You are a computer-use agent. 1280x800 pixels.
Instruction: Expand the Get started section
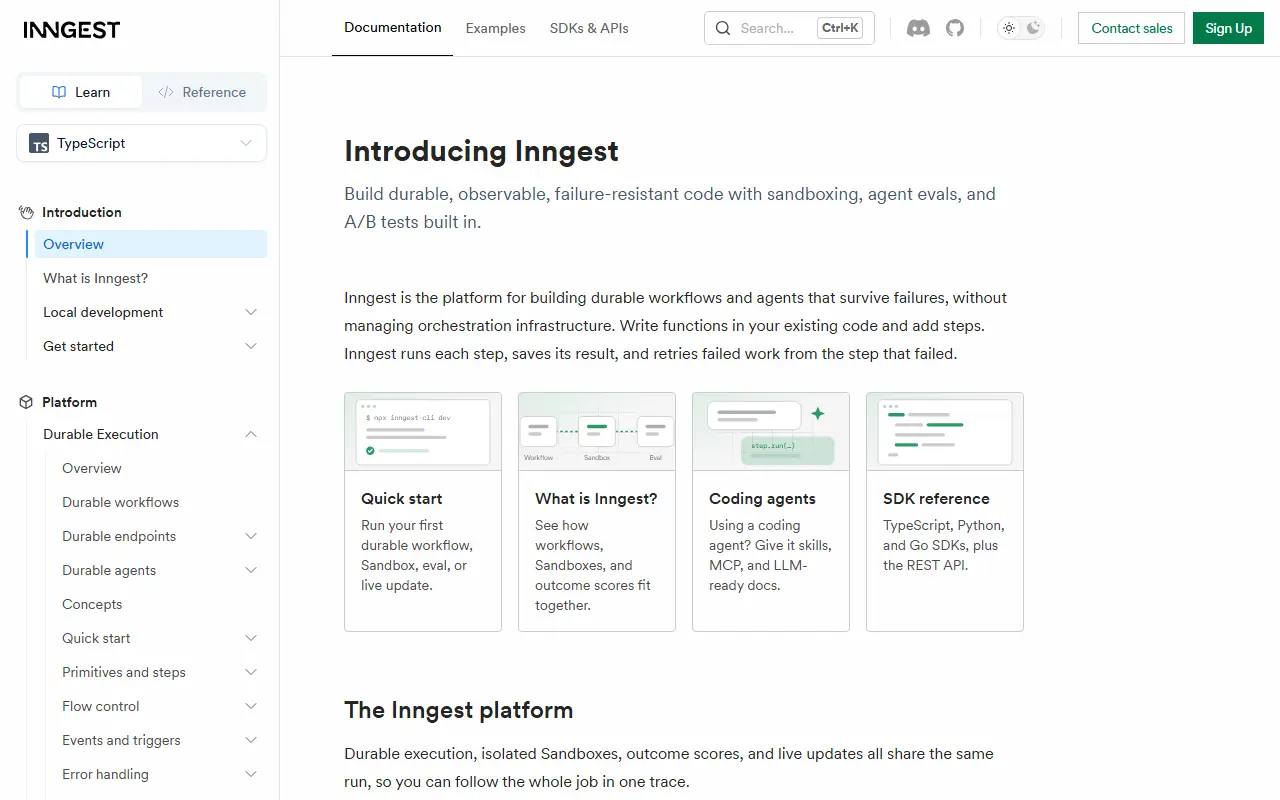click(251, 346)
